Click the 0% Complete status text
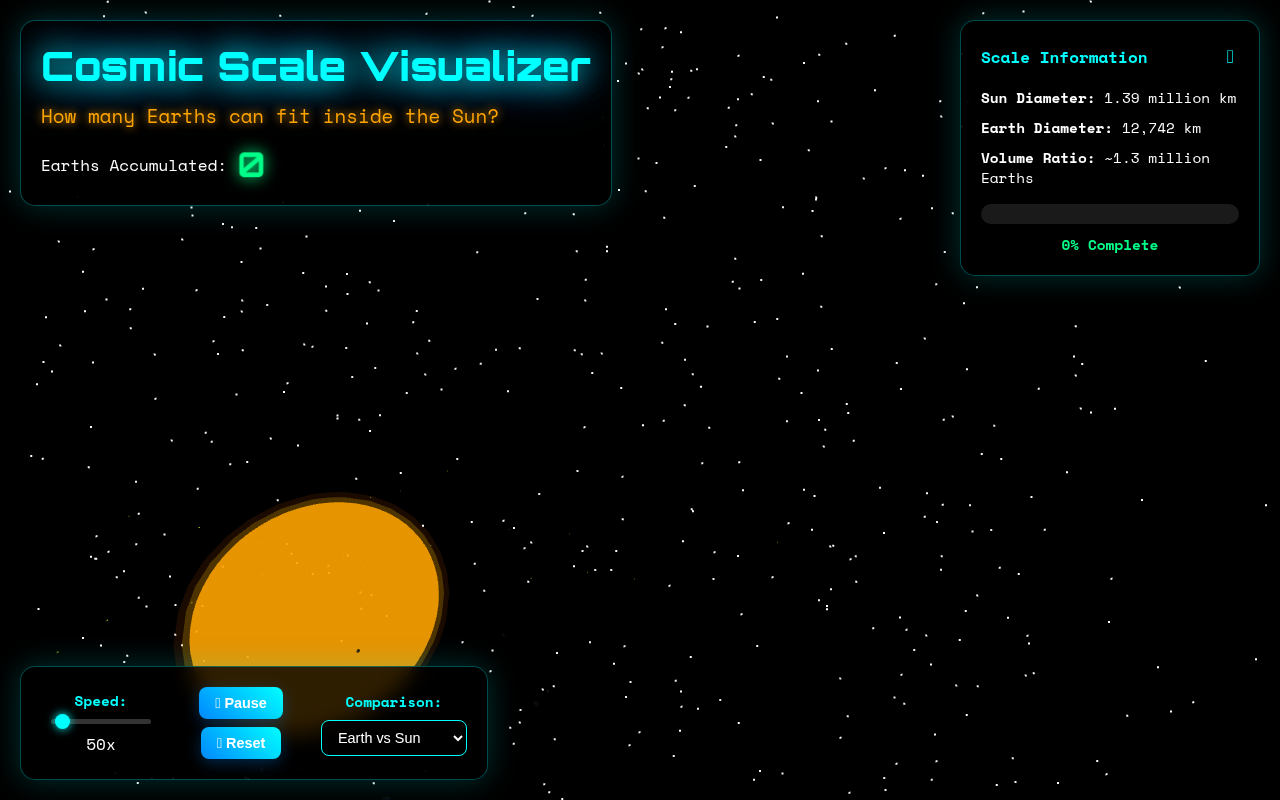Image resolution: width=1280 pixels, height=800 pixels. pos(1109,245)
